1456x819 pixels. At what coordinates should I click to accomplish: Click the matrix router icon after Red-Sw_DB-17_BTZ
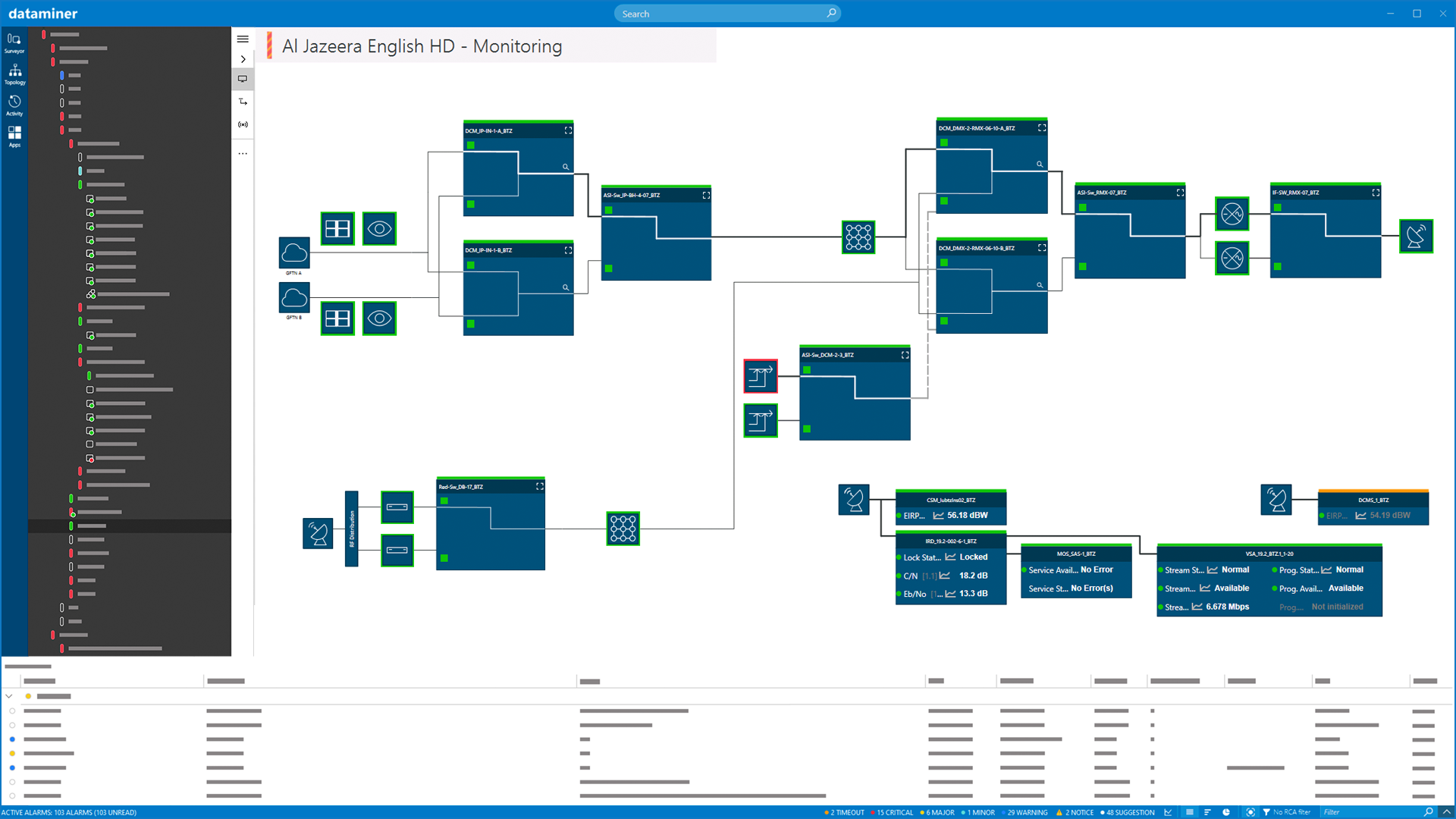pos(623,529)
